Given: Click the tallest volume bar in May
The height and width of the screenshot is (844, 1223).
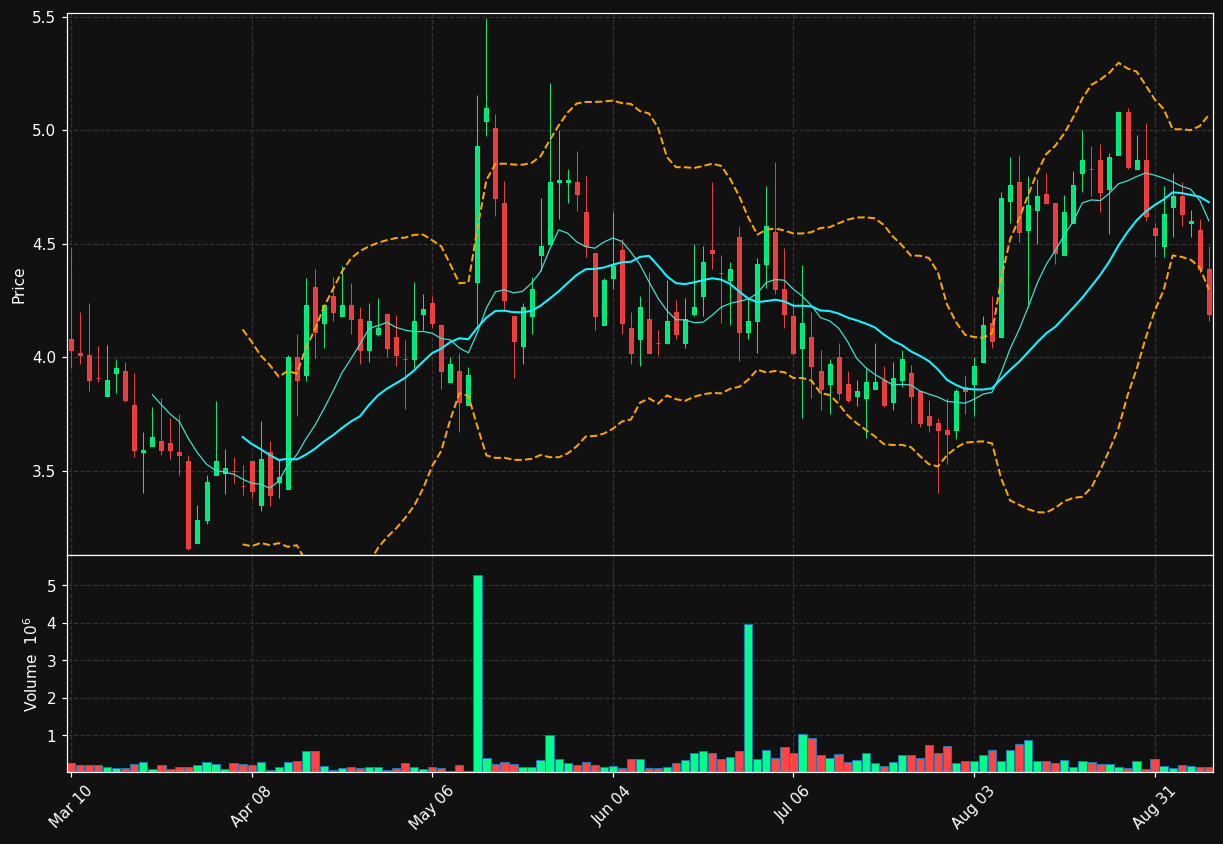Looking at the screenshot, I should pos(477,673).
